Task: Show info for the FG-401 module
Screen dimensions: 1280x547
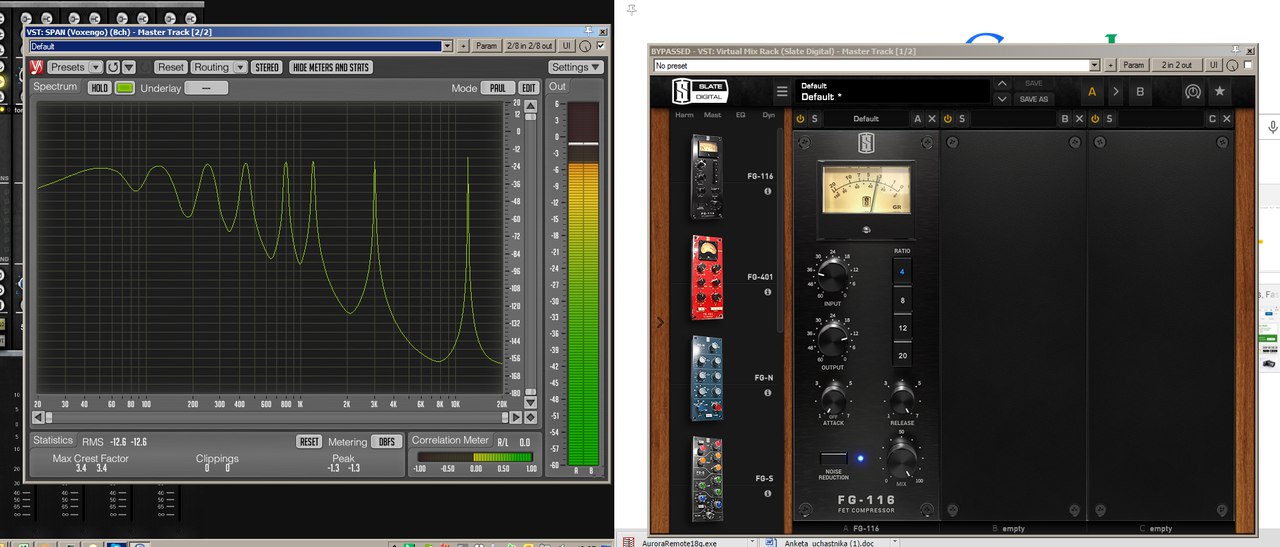Action: click(x=768, y=292)
